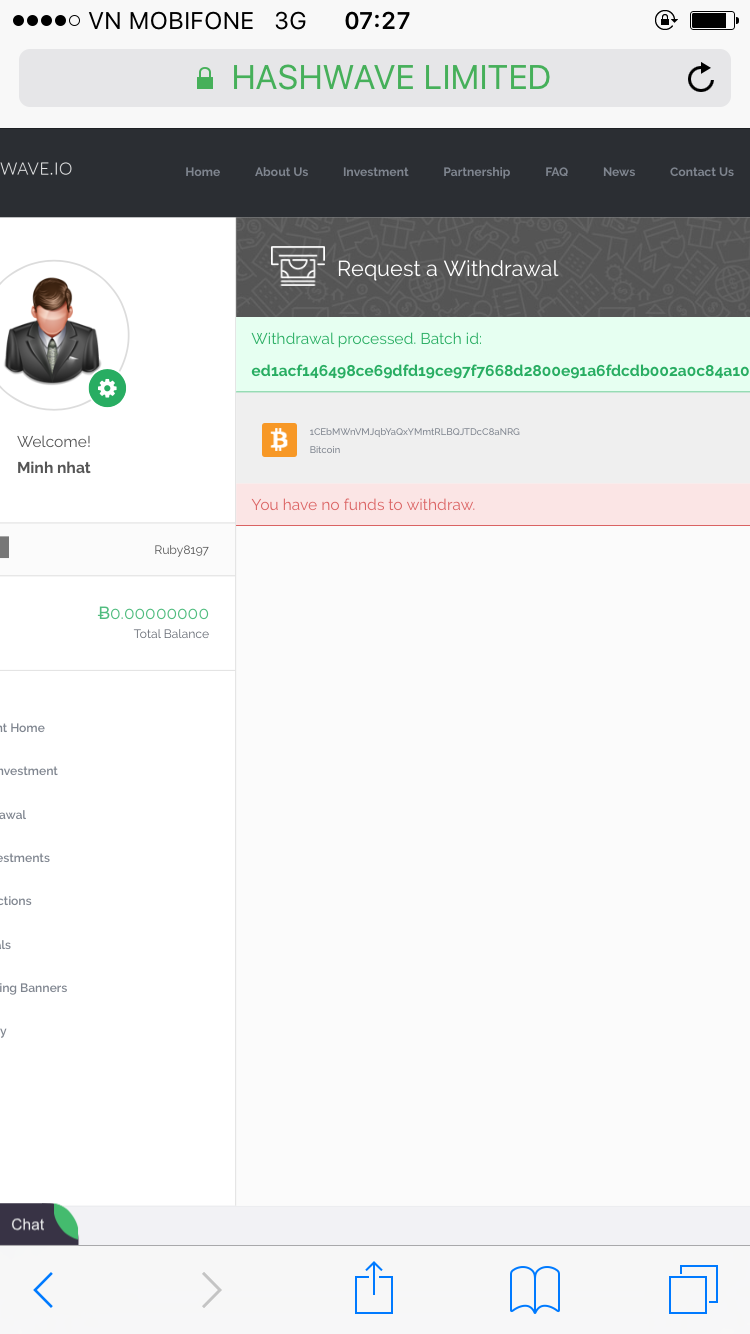750x1334 pixels.
Task: Click the withdrawal ATM header icon
Action: tap(298, 267)
